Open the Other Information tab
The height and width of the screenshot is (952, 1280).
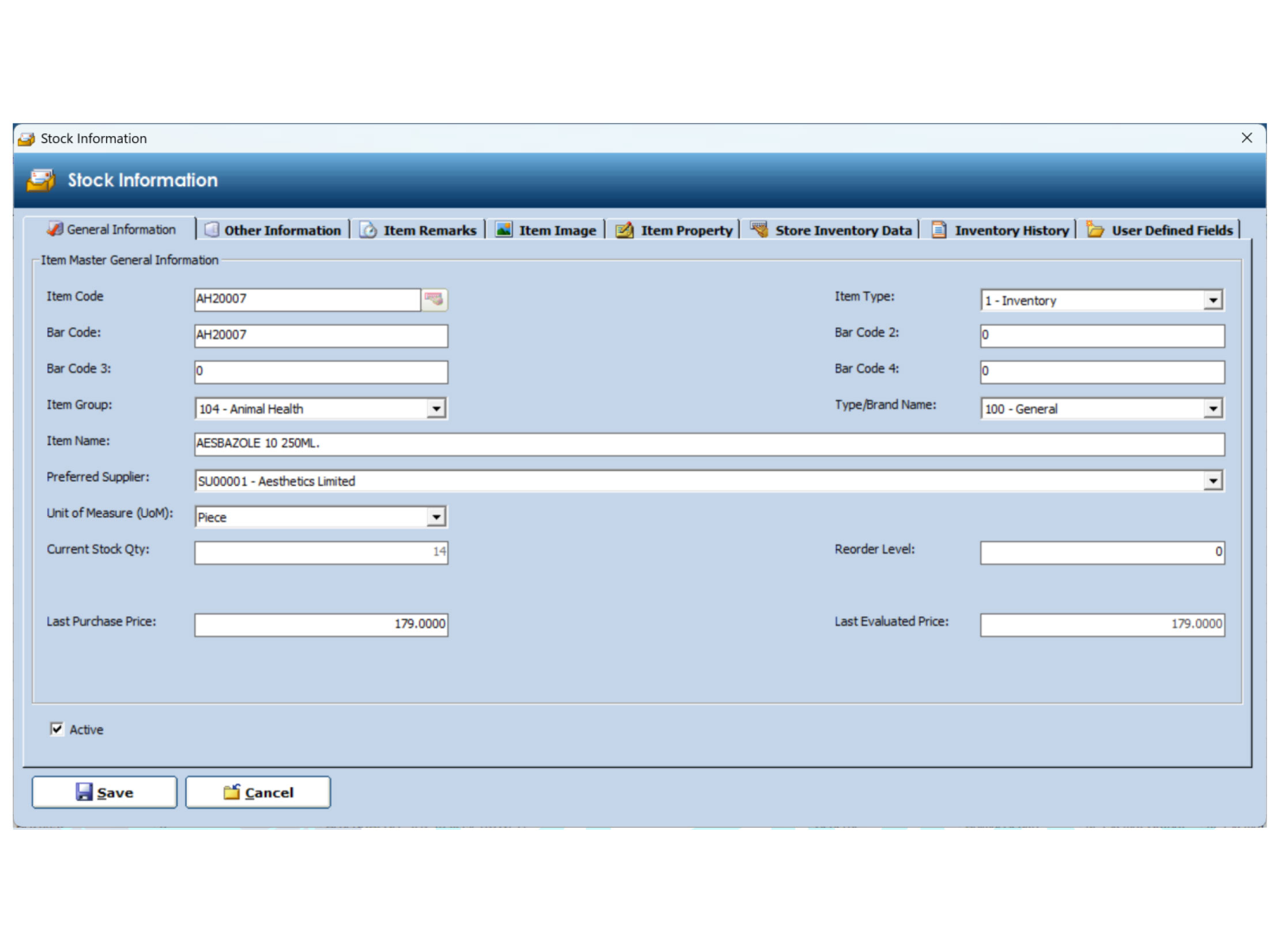(282, 231)
